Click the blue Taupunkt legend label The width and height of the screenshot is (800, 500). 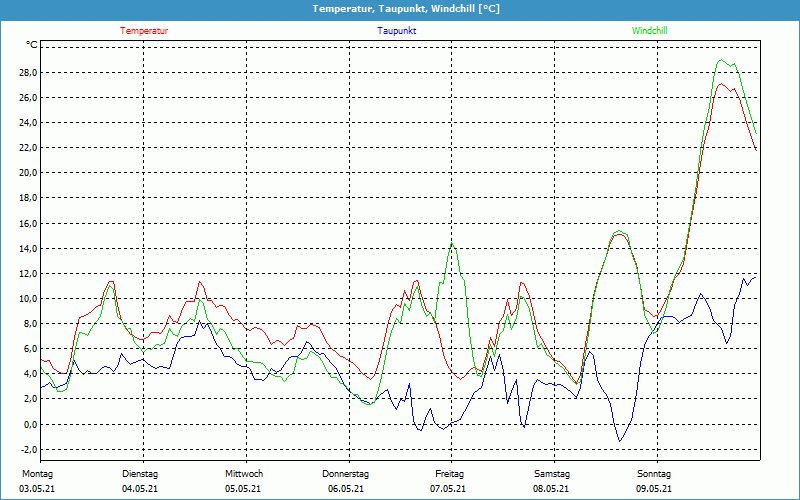396,31
